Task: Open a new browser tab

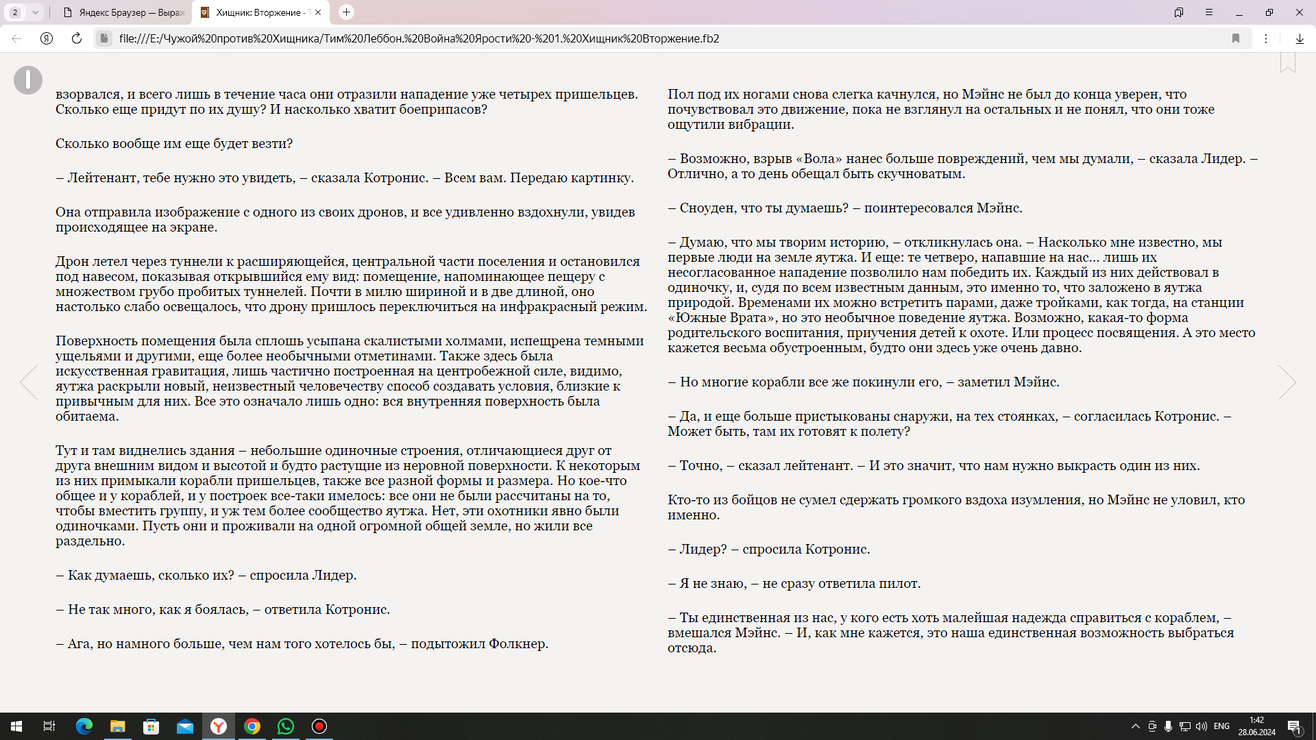Action: click(x=346, y=12)
